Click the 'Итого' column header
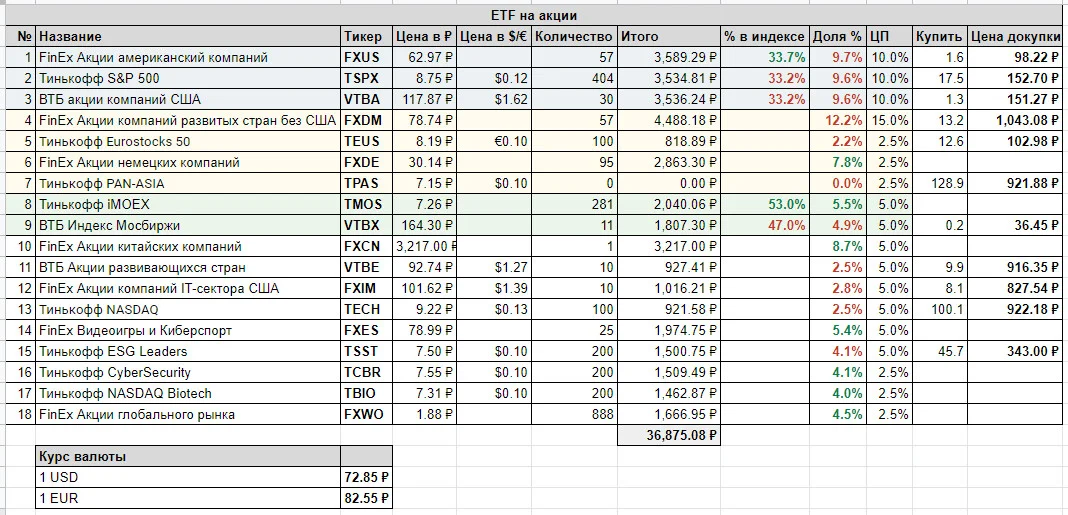The width and height of the screenshot is (1068, 515). tap(668, 37)
